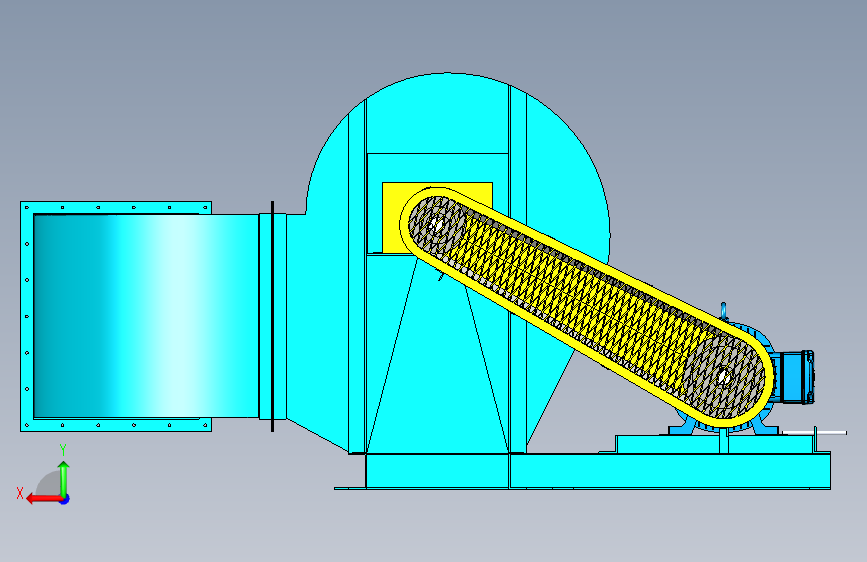This screenshot has height=562, width=867.
Task: Pick the rectangular duct's shaded interior
Action: (x=146, y=316)
